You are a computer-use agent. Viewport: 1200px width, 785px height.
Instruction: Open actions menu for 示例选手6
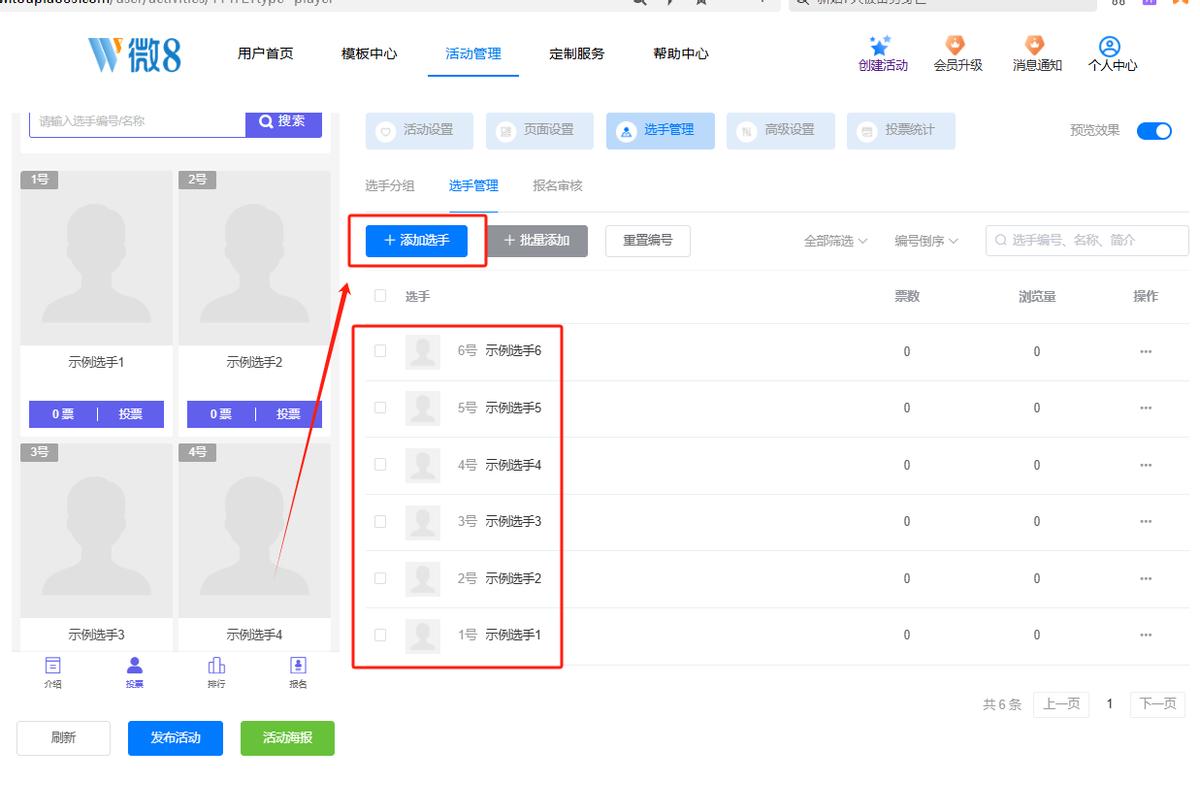click(1145, 351)
